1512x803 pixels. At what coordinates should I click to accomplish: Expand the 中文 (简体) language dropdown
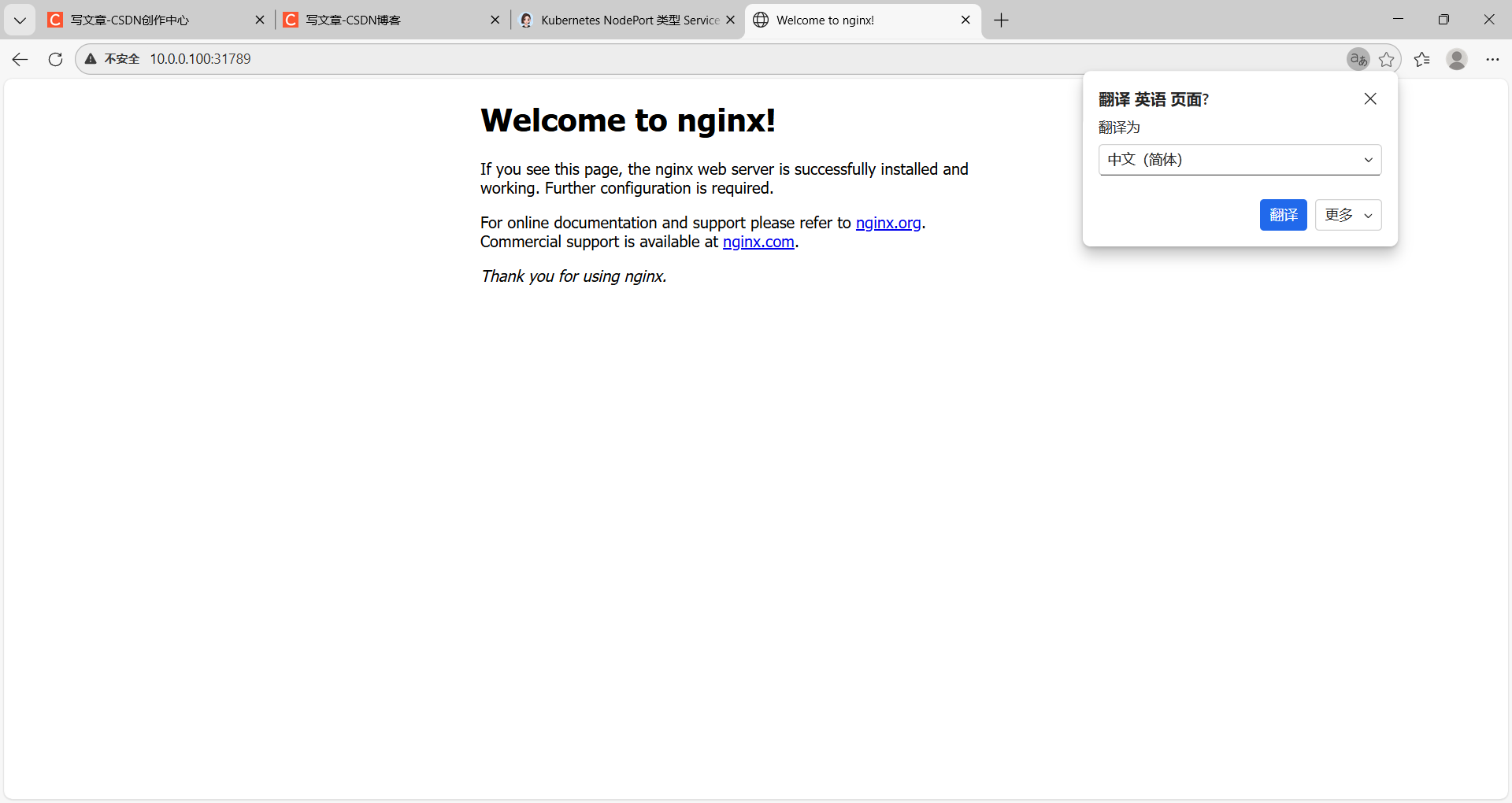click(x=1240, y=160)
